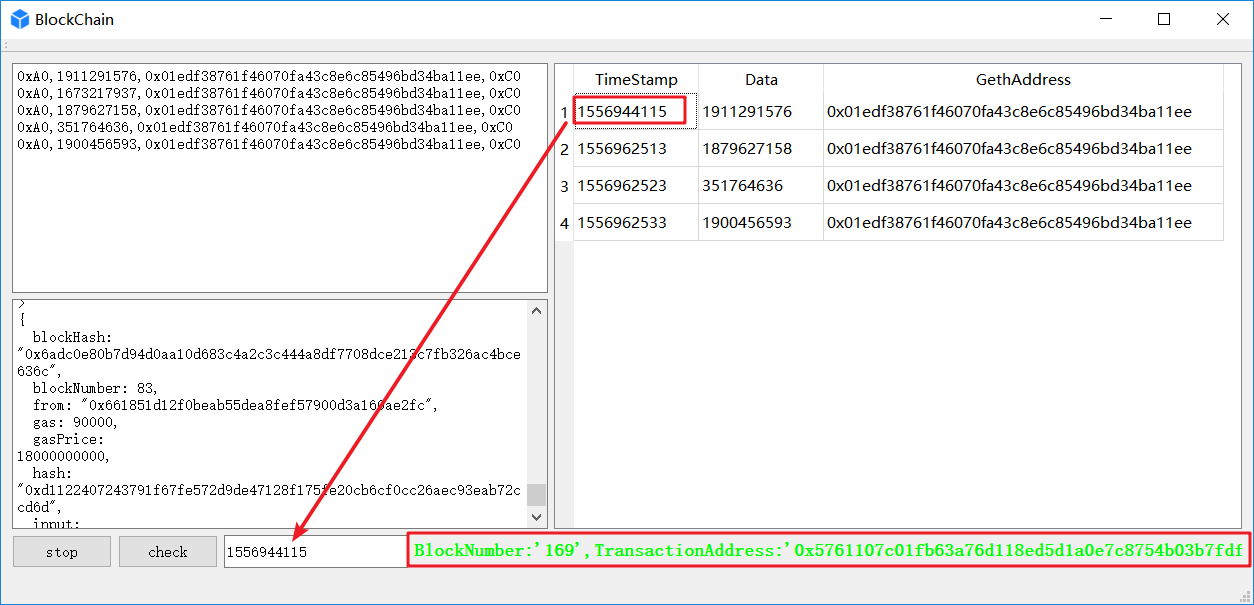Maximize the BlockChain window
This screenshot has height=605, width=1254.
[1164, 19]
